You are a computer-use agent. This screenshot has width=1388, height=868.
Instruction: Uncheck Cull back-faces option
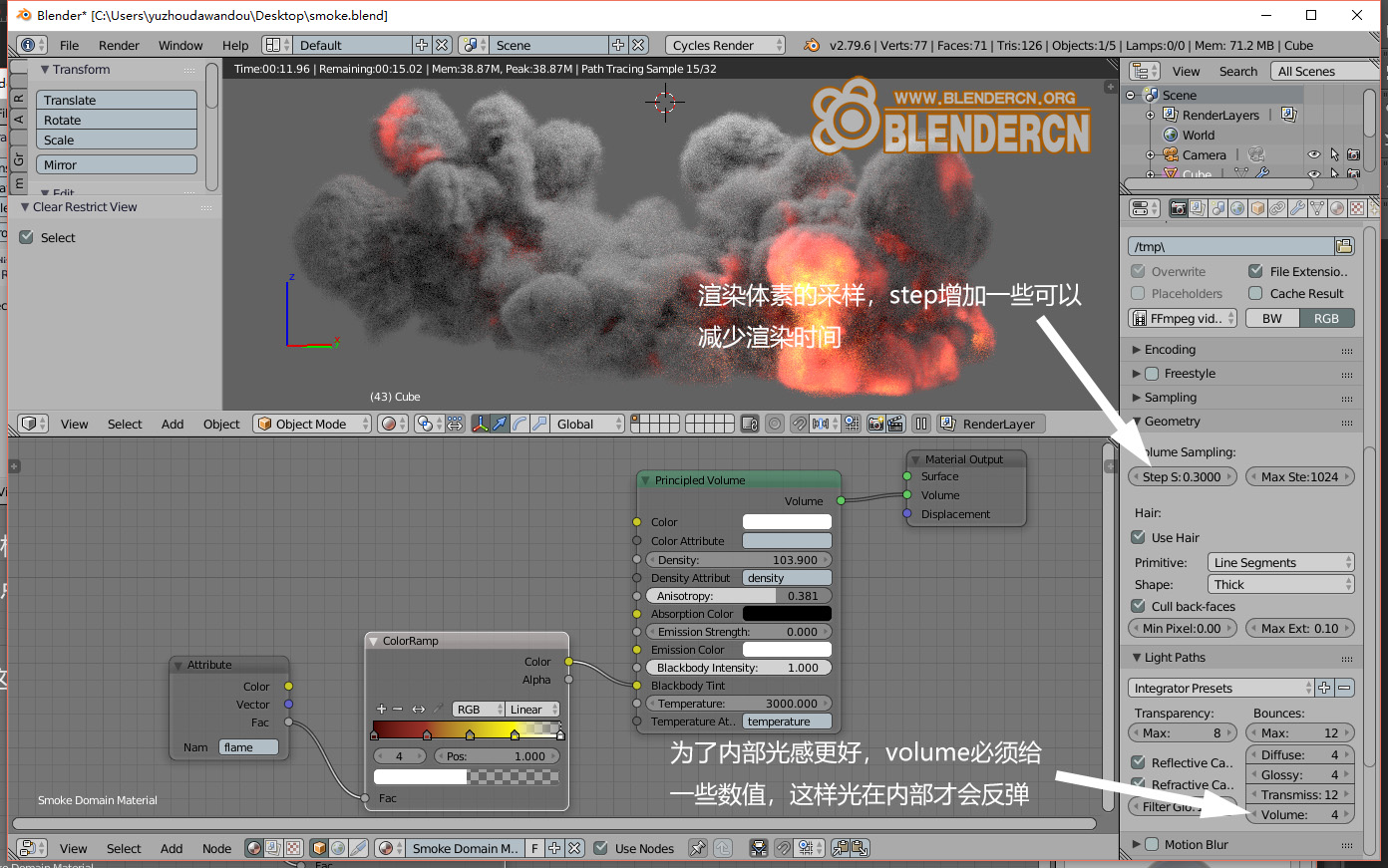(1138, 606)
